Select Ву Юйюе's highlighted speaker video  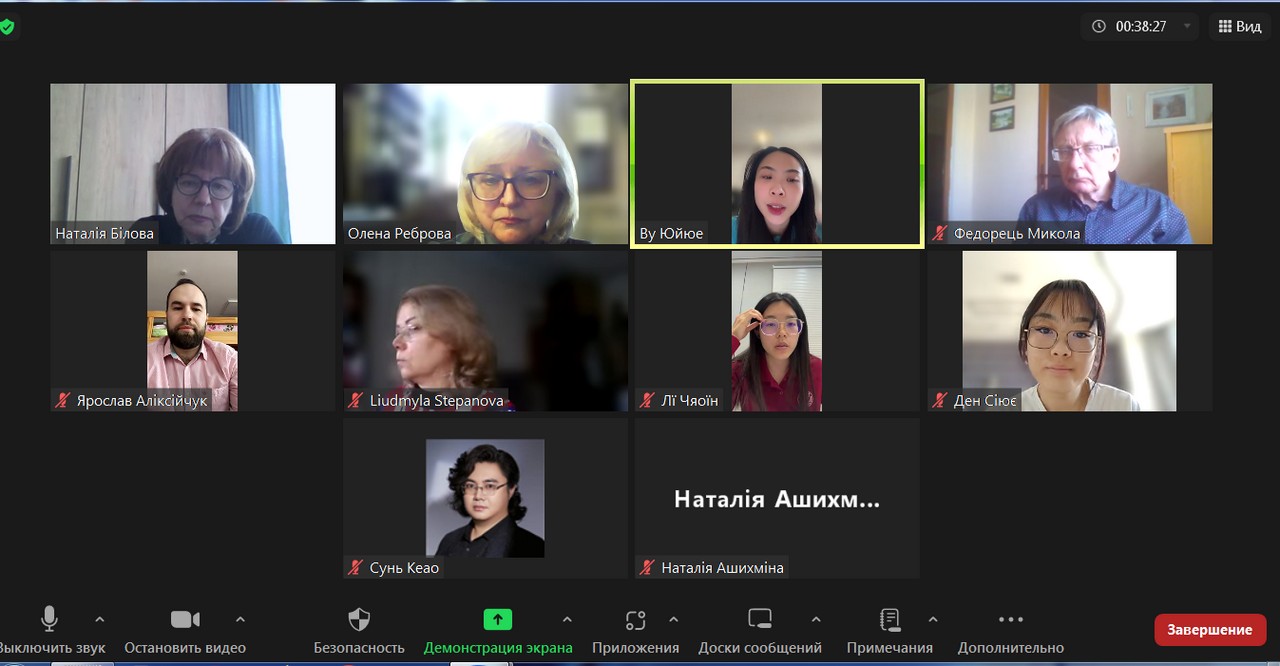(x=777, y=163)
